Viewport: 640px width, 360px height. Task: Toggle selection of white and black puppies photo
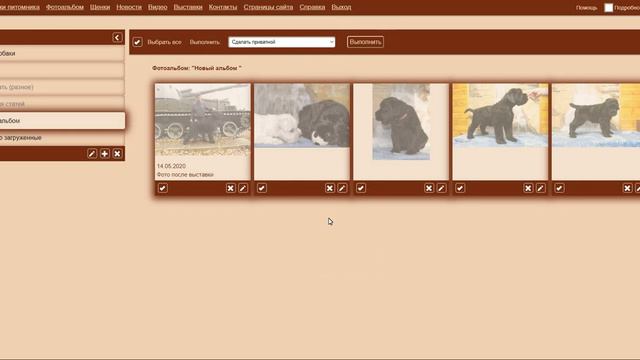tap(262, 188)
